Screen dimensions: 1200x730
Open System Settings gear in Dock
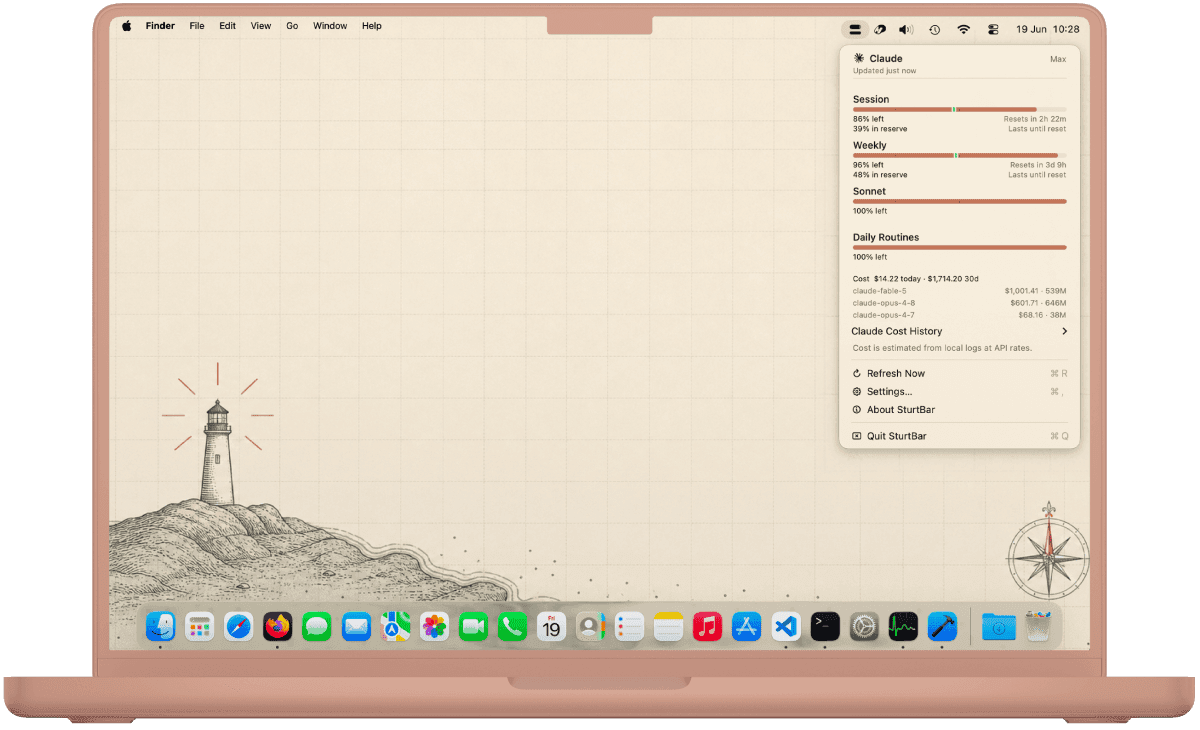point(864,627)
